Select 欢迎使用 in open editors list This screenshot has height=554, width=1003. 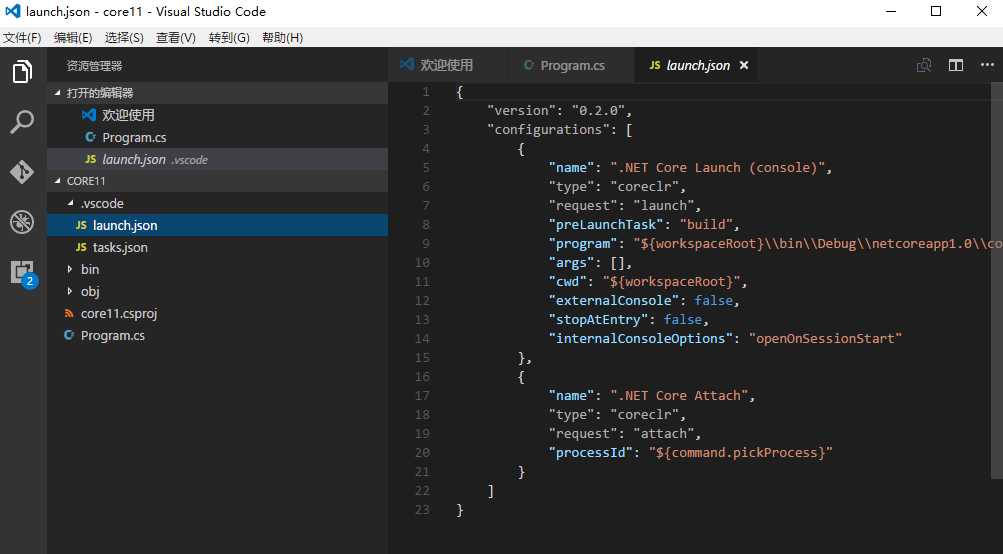point(217,115)
